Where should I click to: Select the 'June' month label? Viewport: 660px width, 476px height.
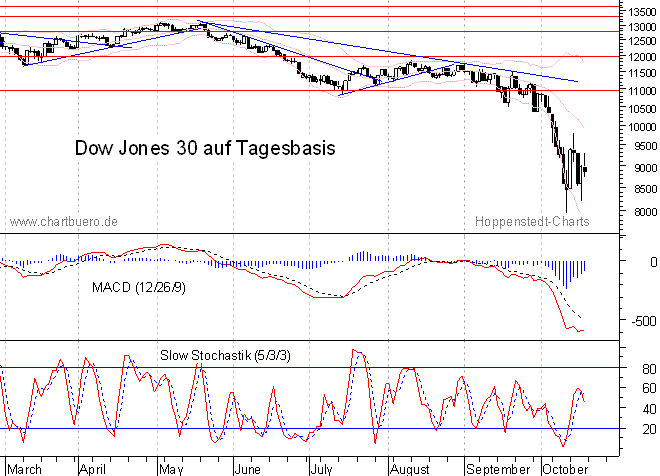point(248,469)
